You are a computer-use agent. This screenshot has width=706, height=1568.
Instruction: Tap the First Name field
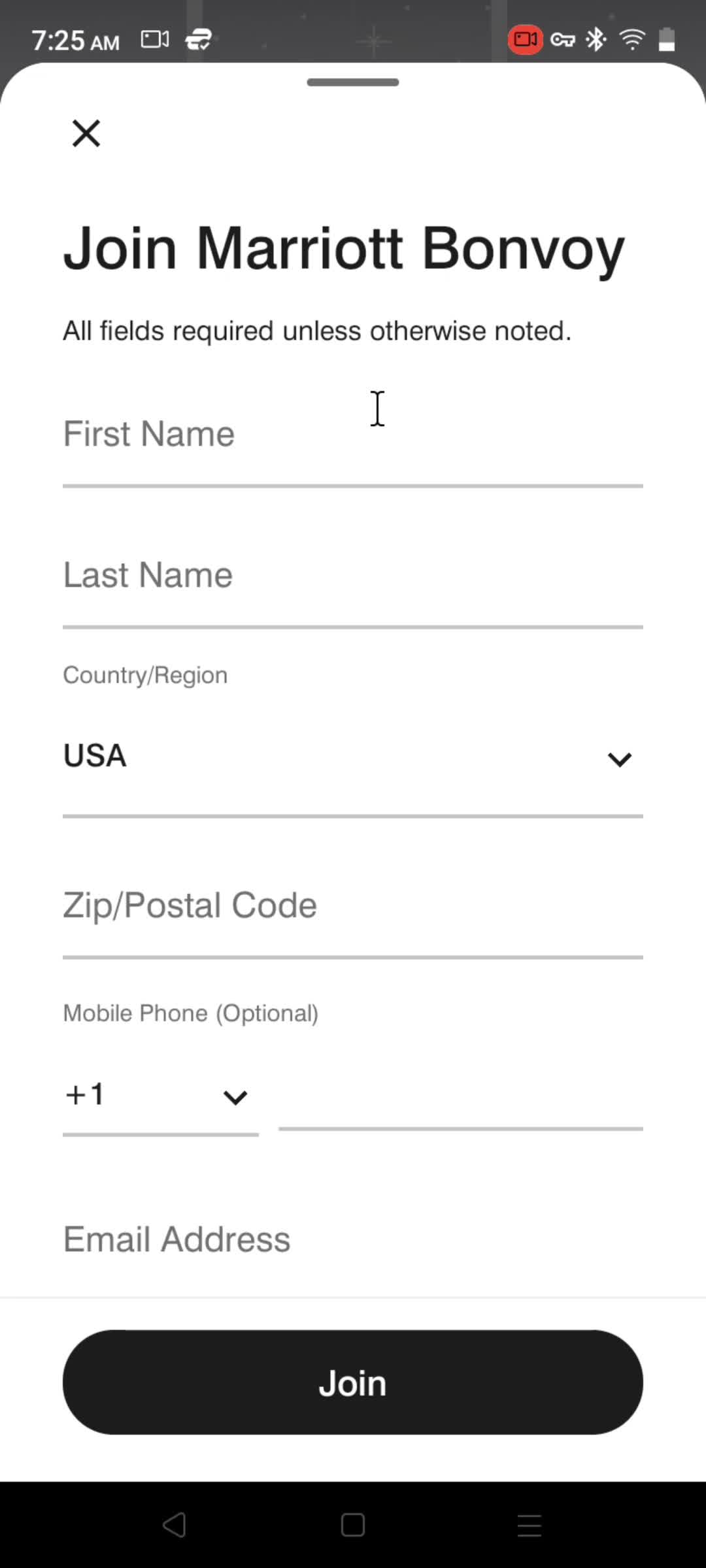(353, 435)
